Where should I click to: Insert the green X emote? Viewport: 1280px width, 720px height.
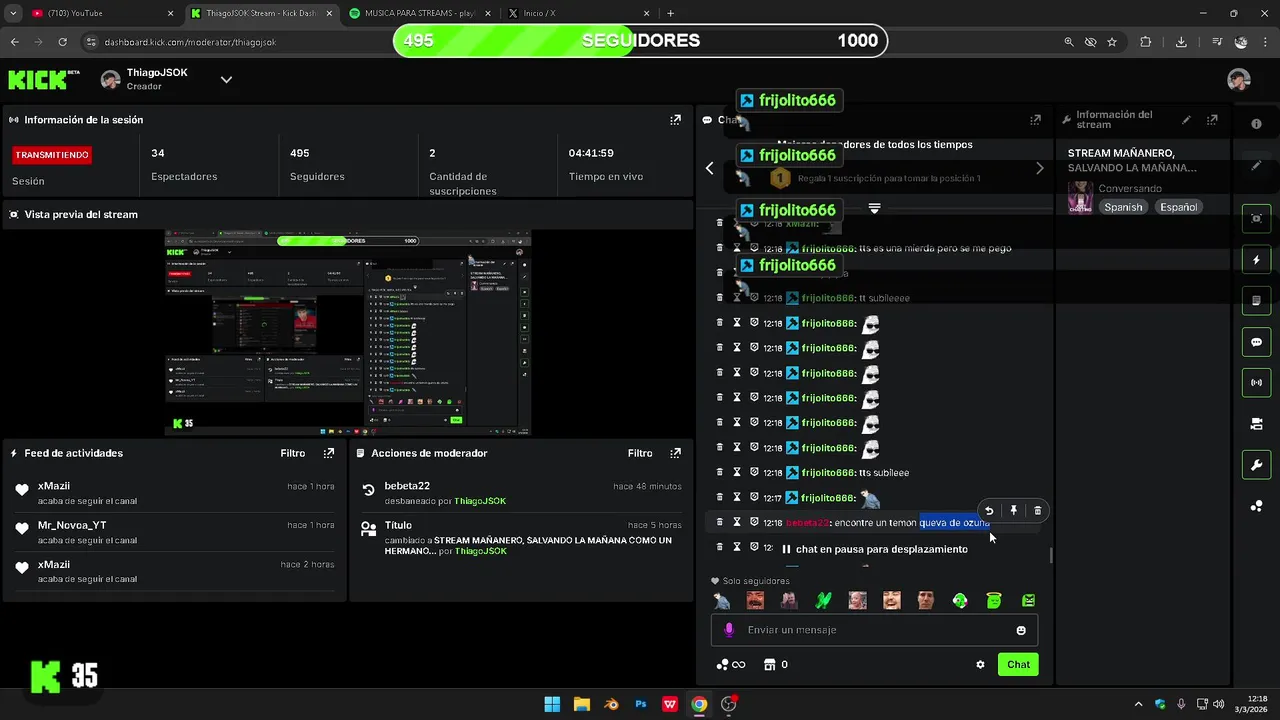pyautogui.click(x=824, y=600)
